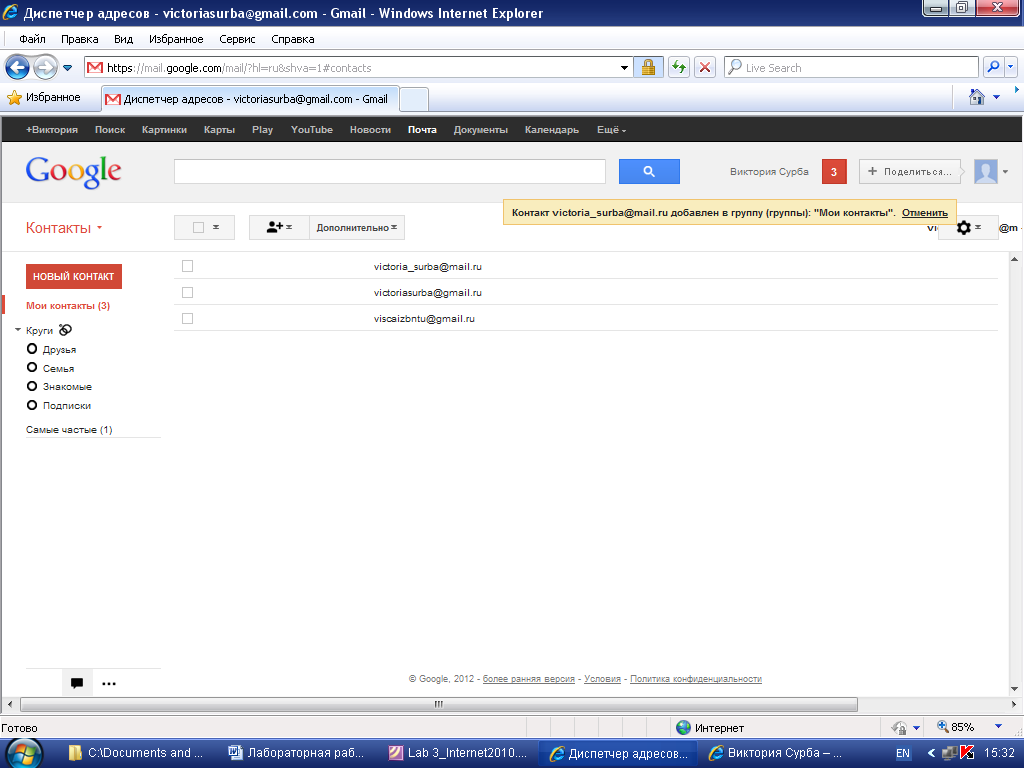This screenshot has width=1024, height=768.
Task: Open the red notifications counter showing 3
Action: (834, 172)
